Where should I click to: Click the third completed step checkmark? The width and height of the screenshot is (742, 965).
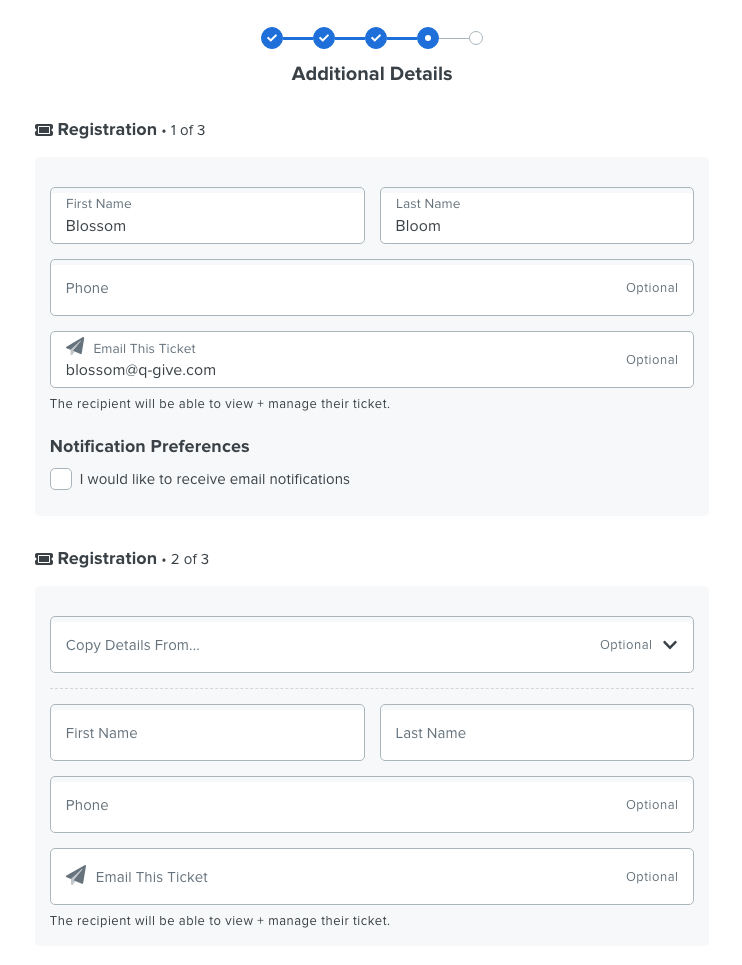(376, 38)
